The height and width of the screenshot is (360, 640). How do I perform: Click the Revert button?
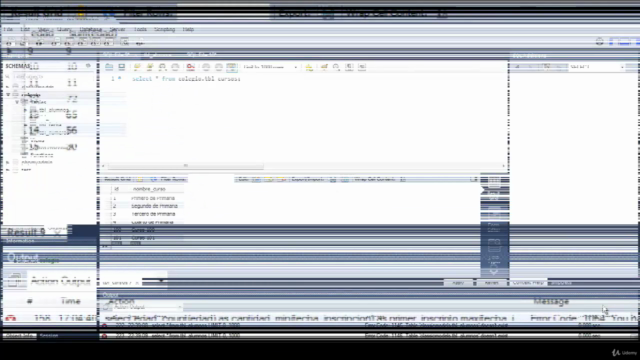click(x=491, y=282)
